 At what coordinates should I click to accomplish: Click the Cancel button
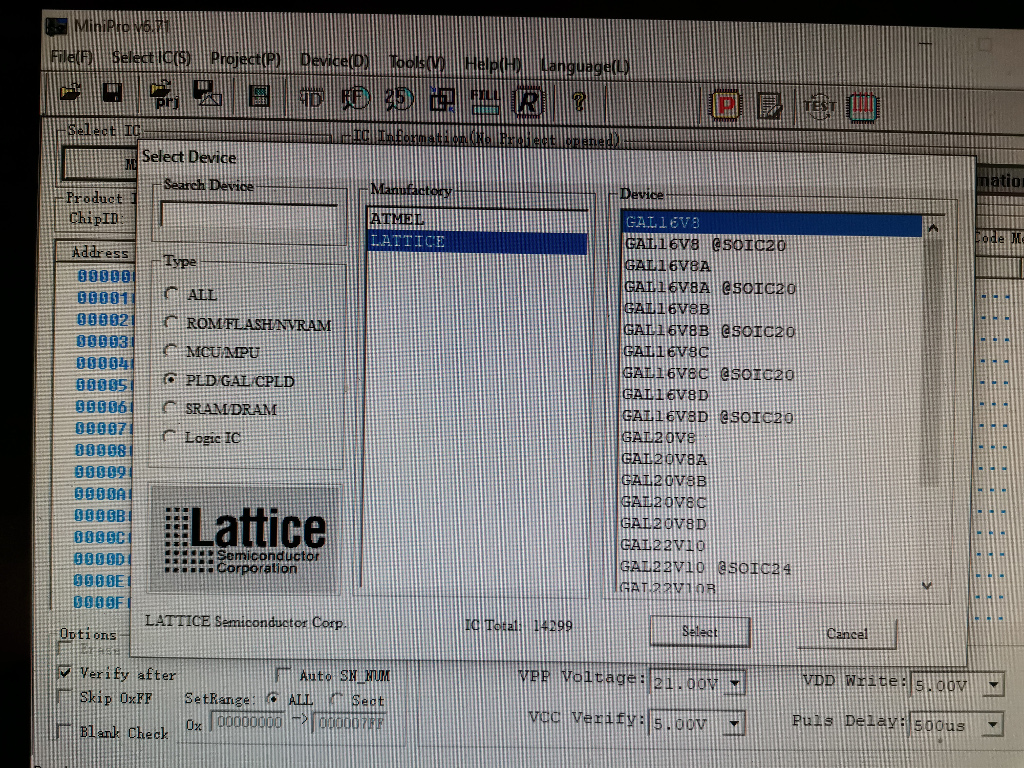[x=846, y=633]
